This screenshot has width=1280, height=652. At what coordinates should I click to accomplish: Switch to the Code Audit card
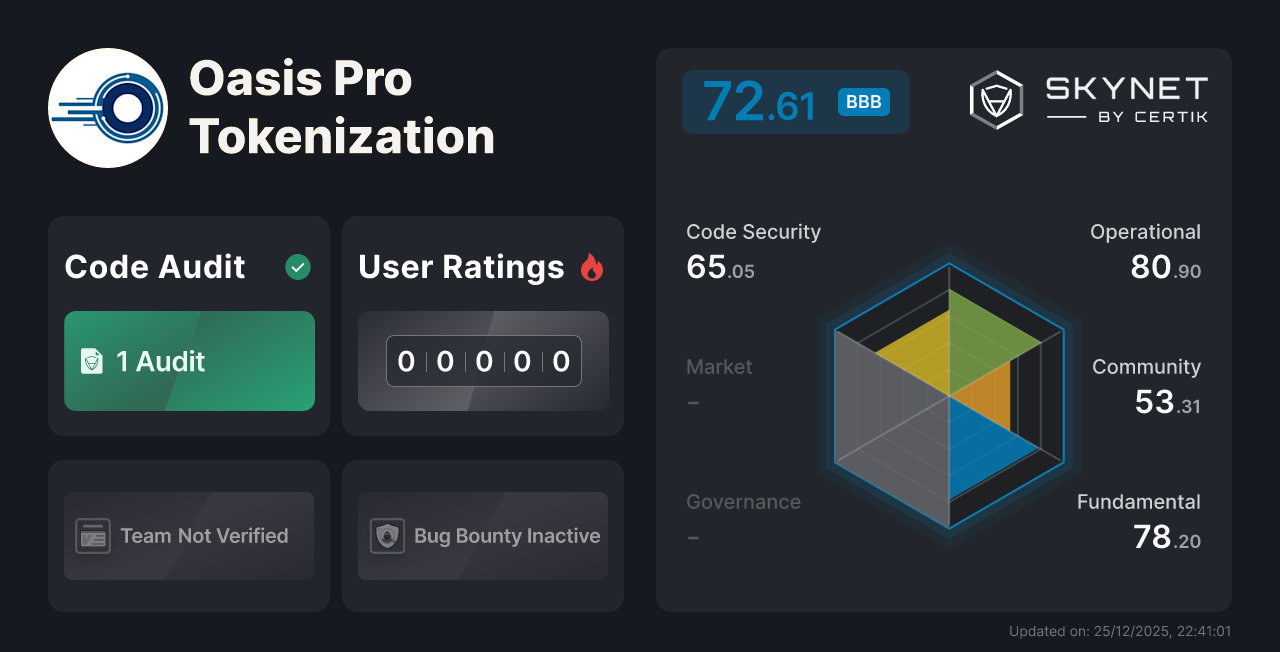click(x=188, y=325)
